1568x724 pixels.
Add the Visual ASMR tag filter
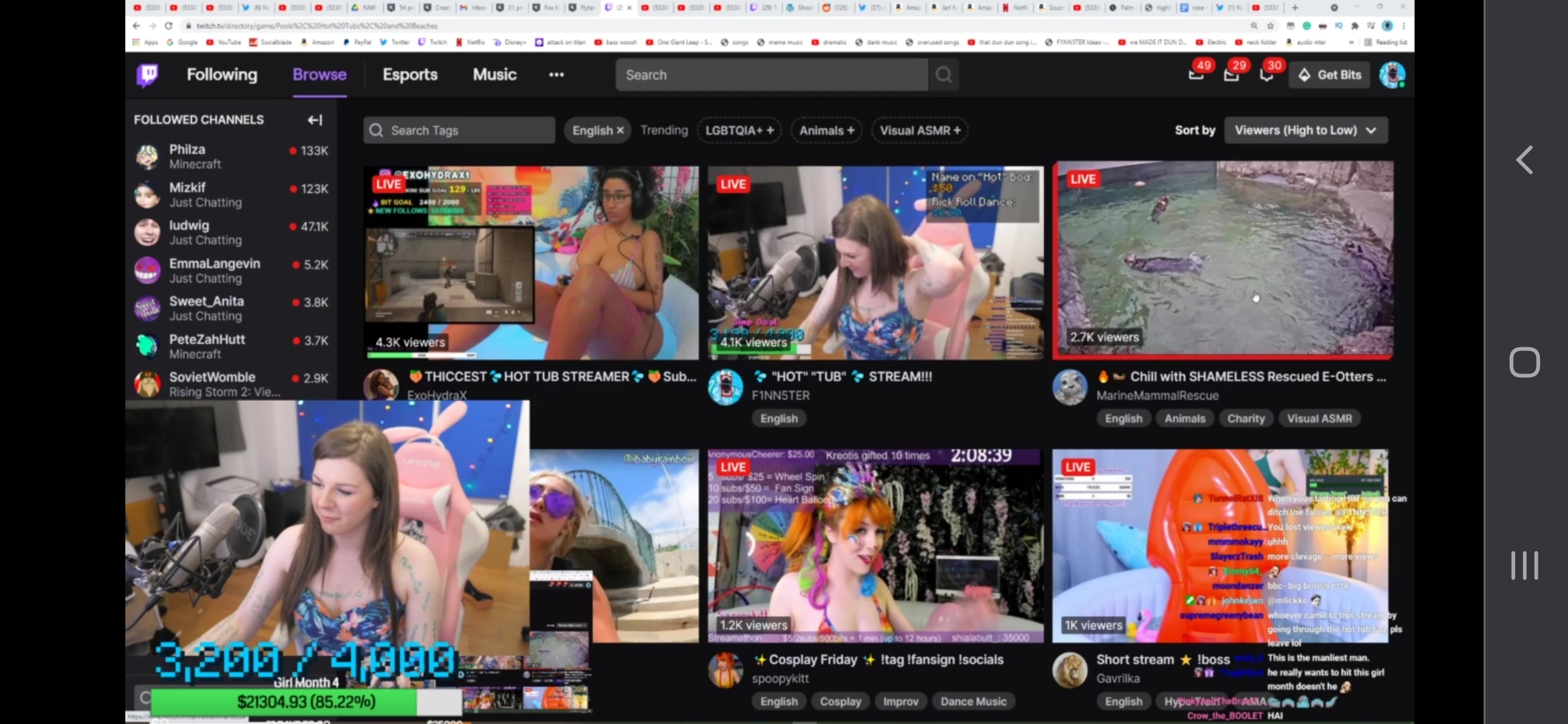920,130
